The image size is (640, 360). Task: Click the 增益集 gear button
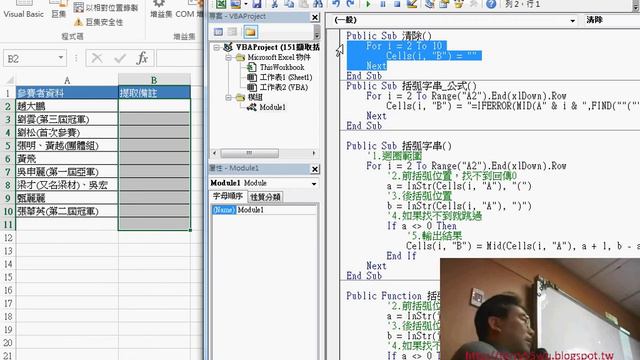(161, 10)
